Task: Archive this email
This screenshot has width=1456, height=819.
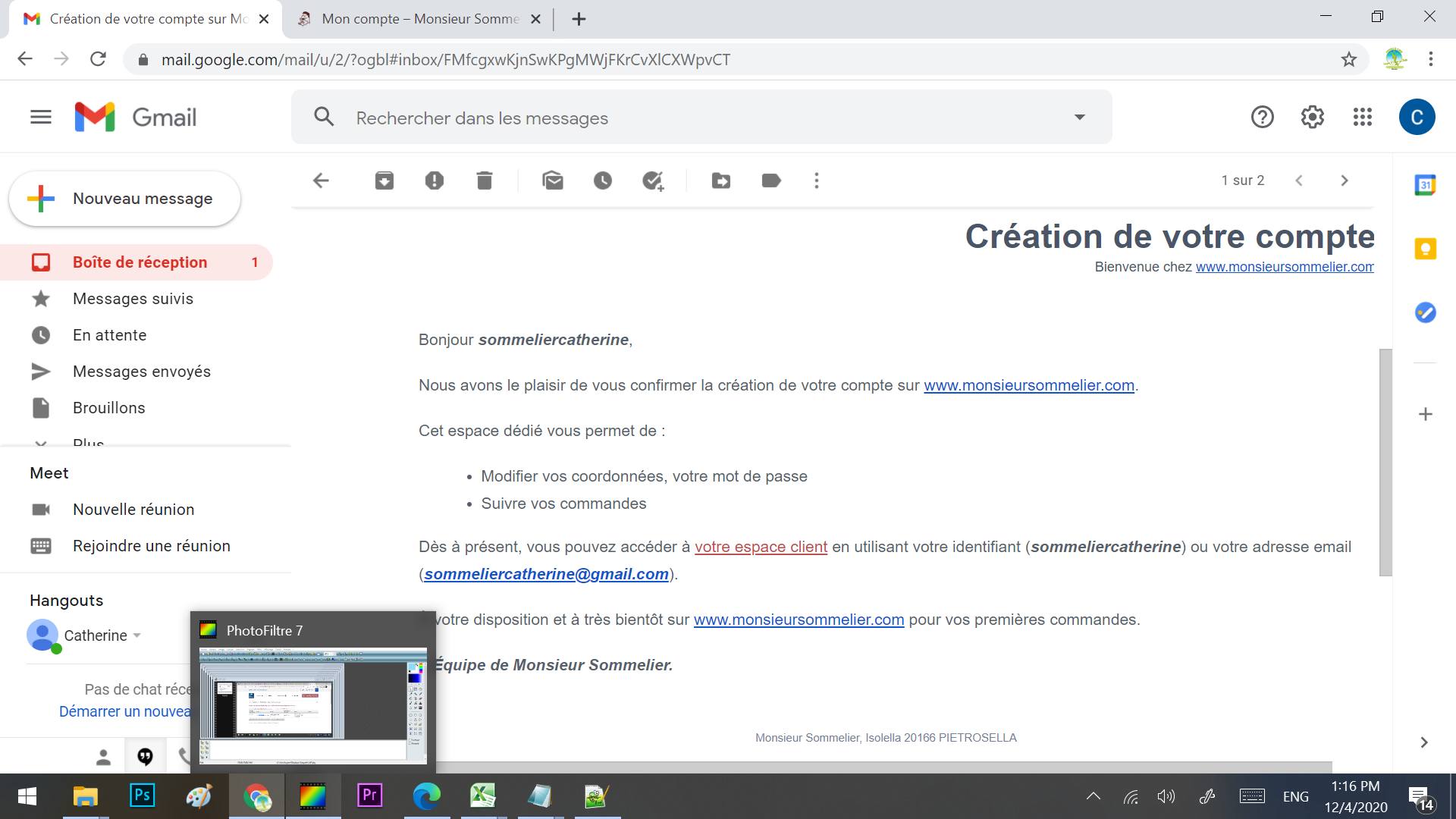Action: pyautogui.click(x=384, y=180)
